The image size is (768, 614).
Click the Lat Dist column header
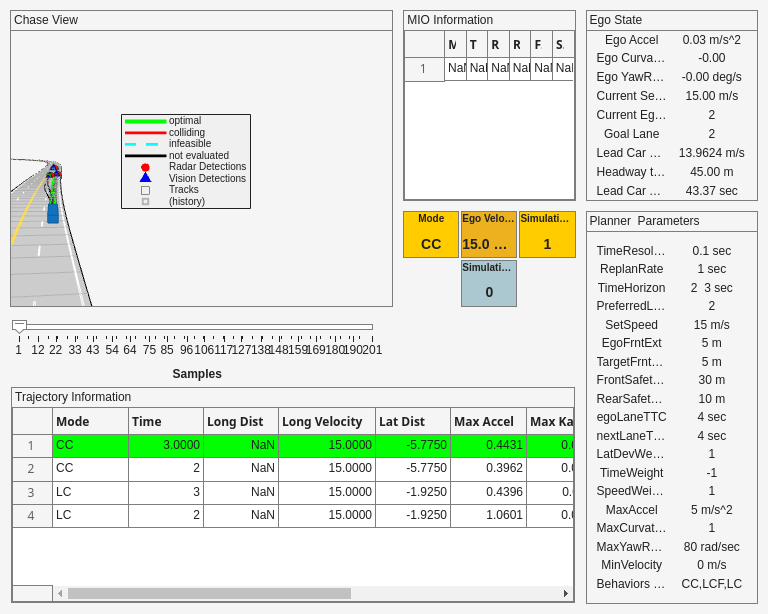click(x=412, y=422)
